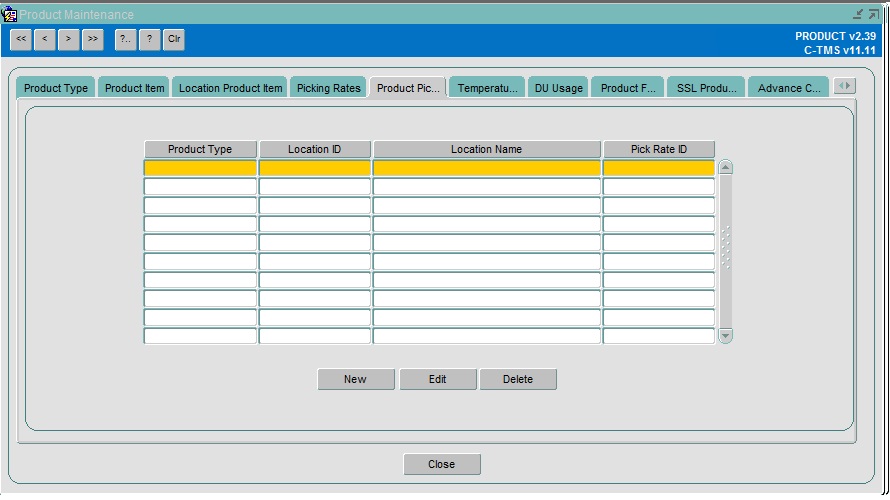Click the ?.. enter query button
This screenshot has width=890, height=500.
click(x=125, y=39)
